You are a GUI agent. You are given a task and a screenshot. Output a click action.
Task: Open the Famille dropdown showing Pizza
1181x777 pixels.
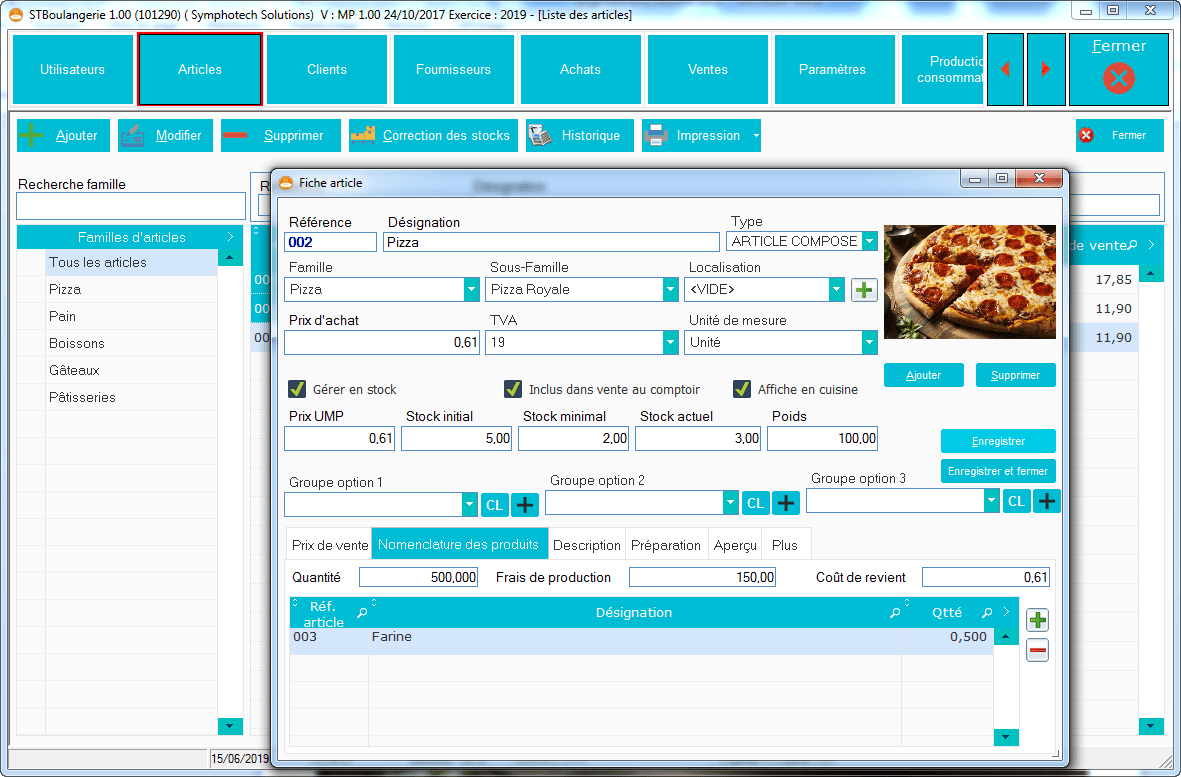point(471,290)
